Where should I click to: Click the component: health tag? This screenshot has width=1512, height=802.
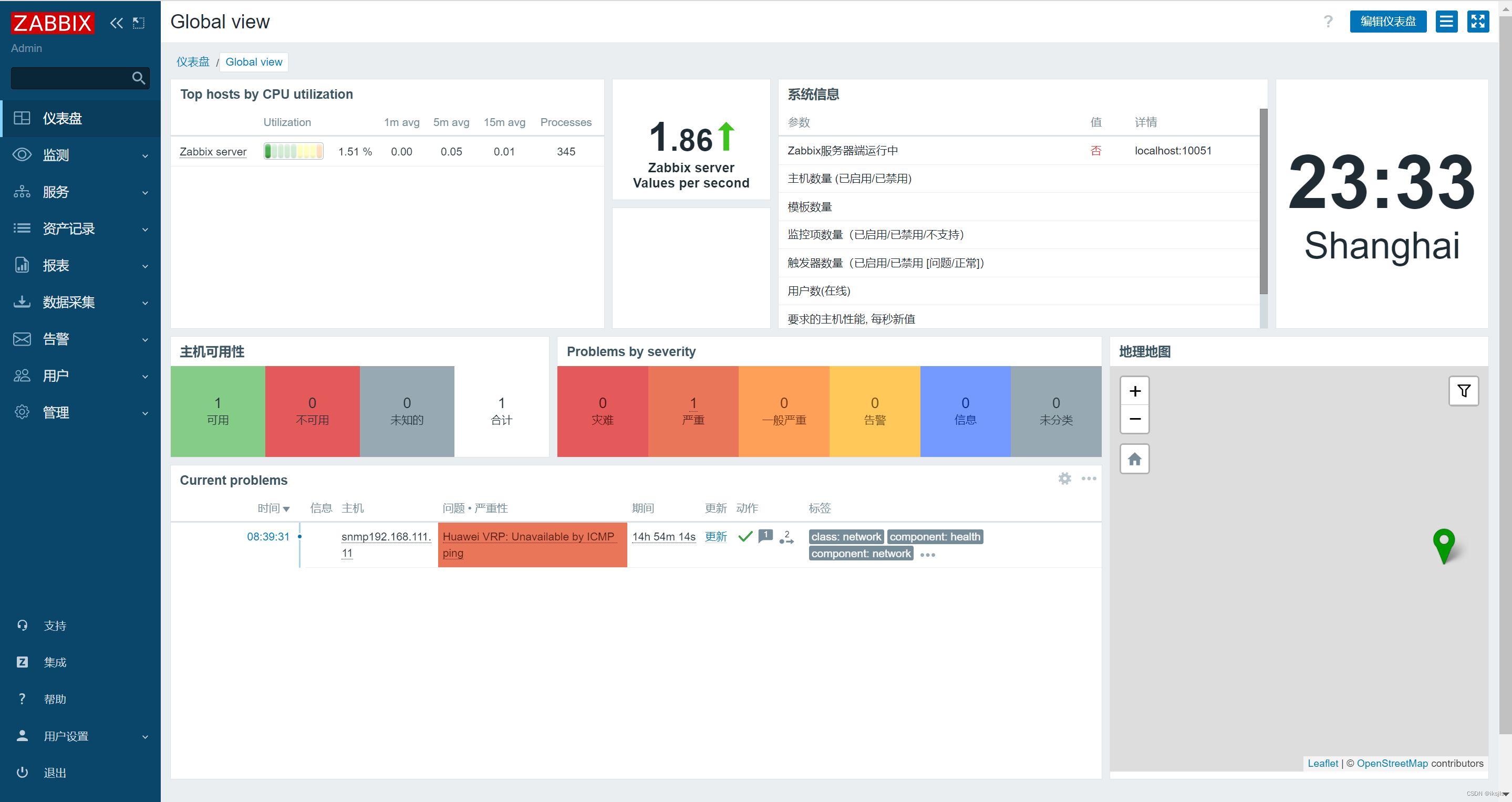pos(935,537)
